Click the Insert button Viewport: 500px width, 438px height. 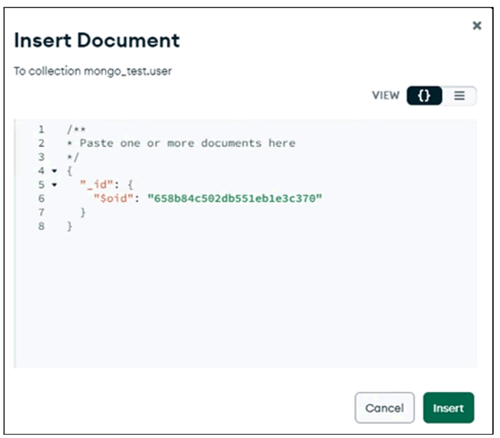pyautogui.click(x=448, y=408)
